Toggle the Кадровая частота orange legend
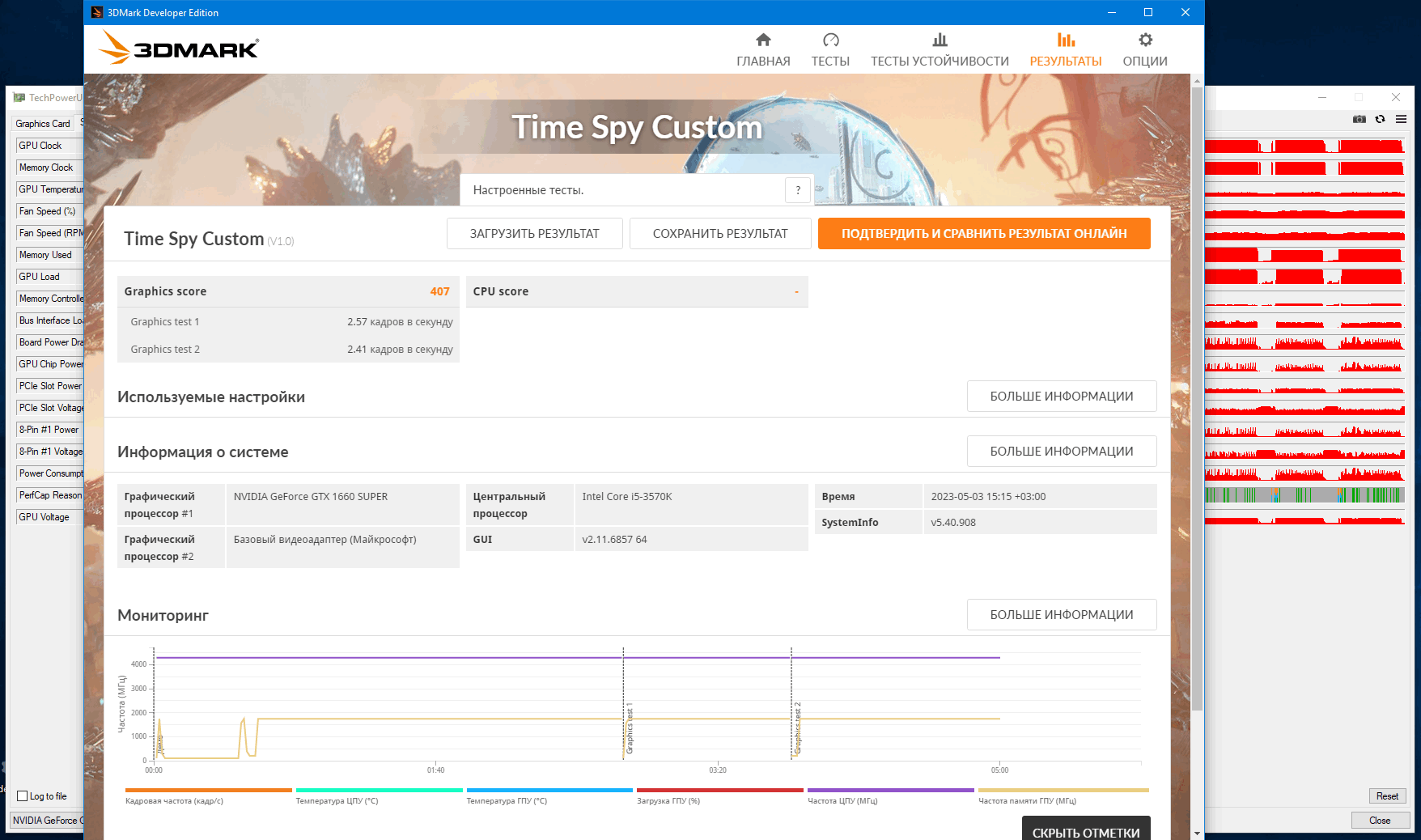 coord(208,796)
